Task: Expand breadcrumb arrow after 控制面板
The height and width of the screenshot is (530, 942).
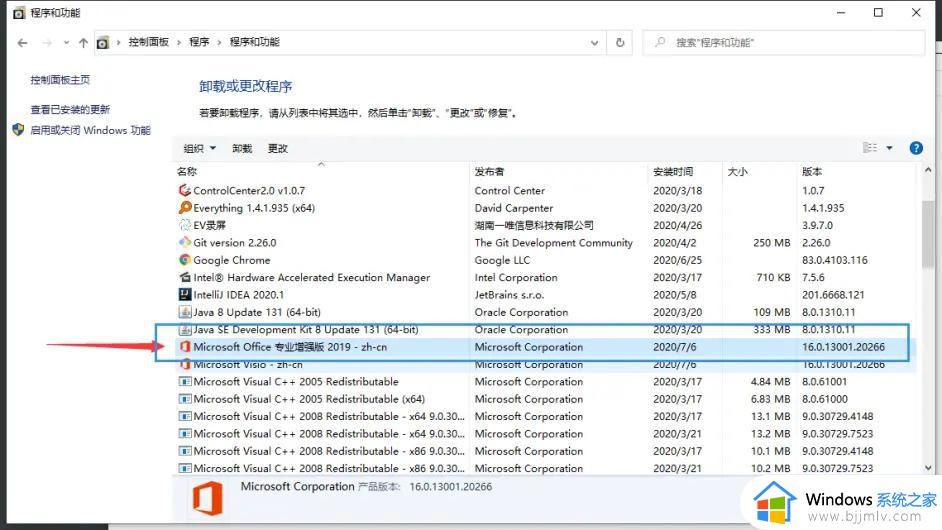Action: pos(179,42)
